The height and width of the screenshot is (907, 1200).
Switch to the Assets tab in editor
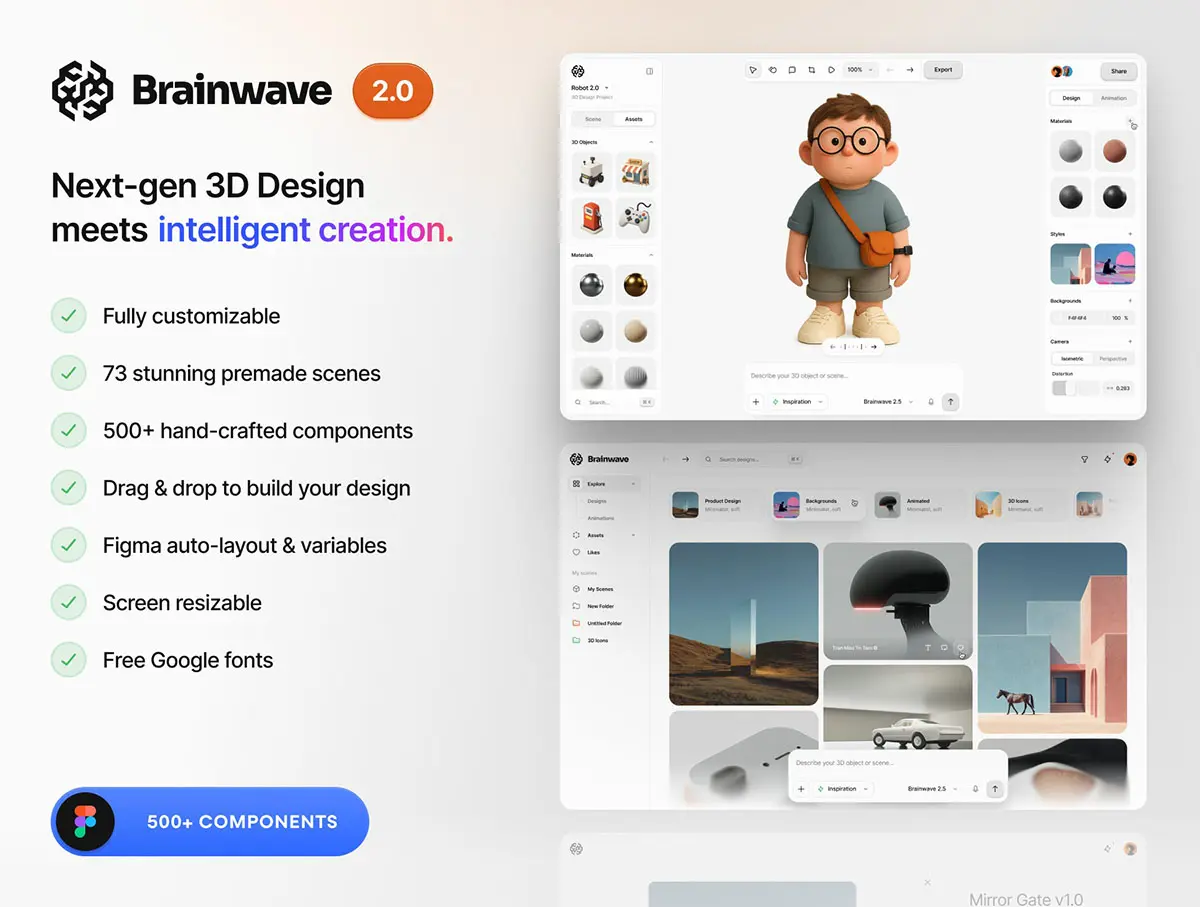click(634, 119)
